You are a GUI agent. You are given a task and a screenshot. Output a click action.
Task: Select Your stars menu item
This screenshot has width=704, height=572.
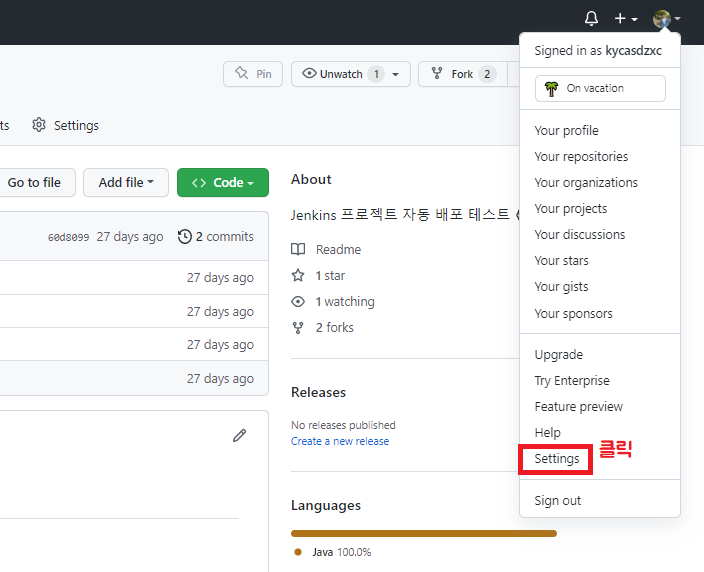click(561, 261)
